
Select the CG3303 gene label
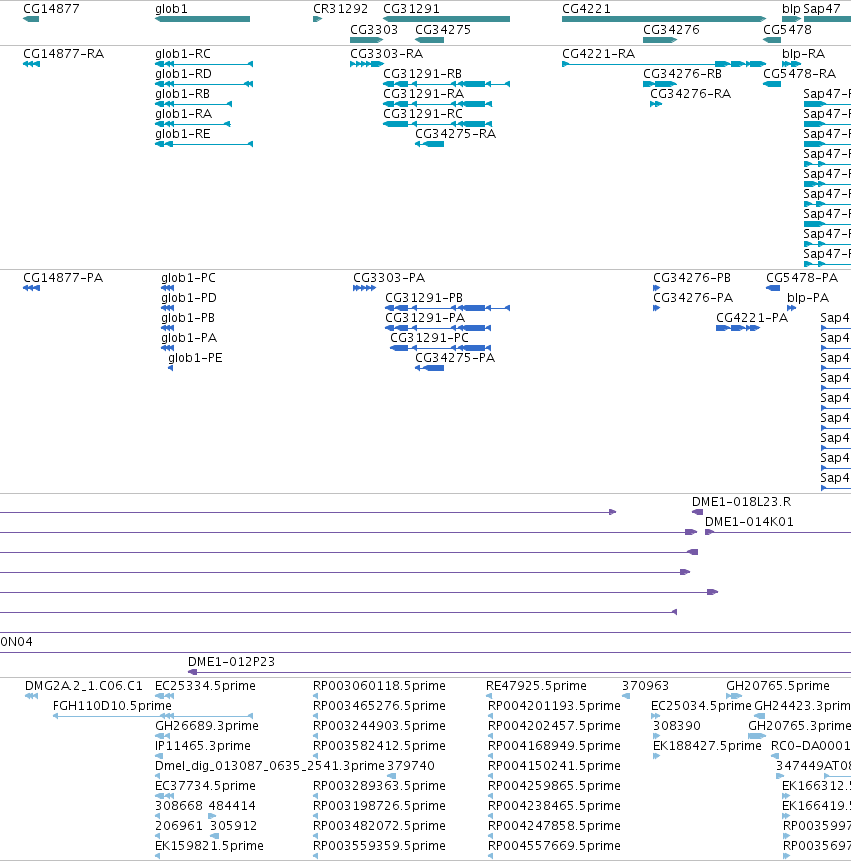tap(374, 30)
